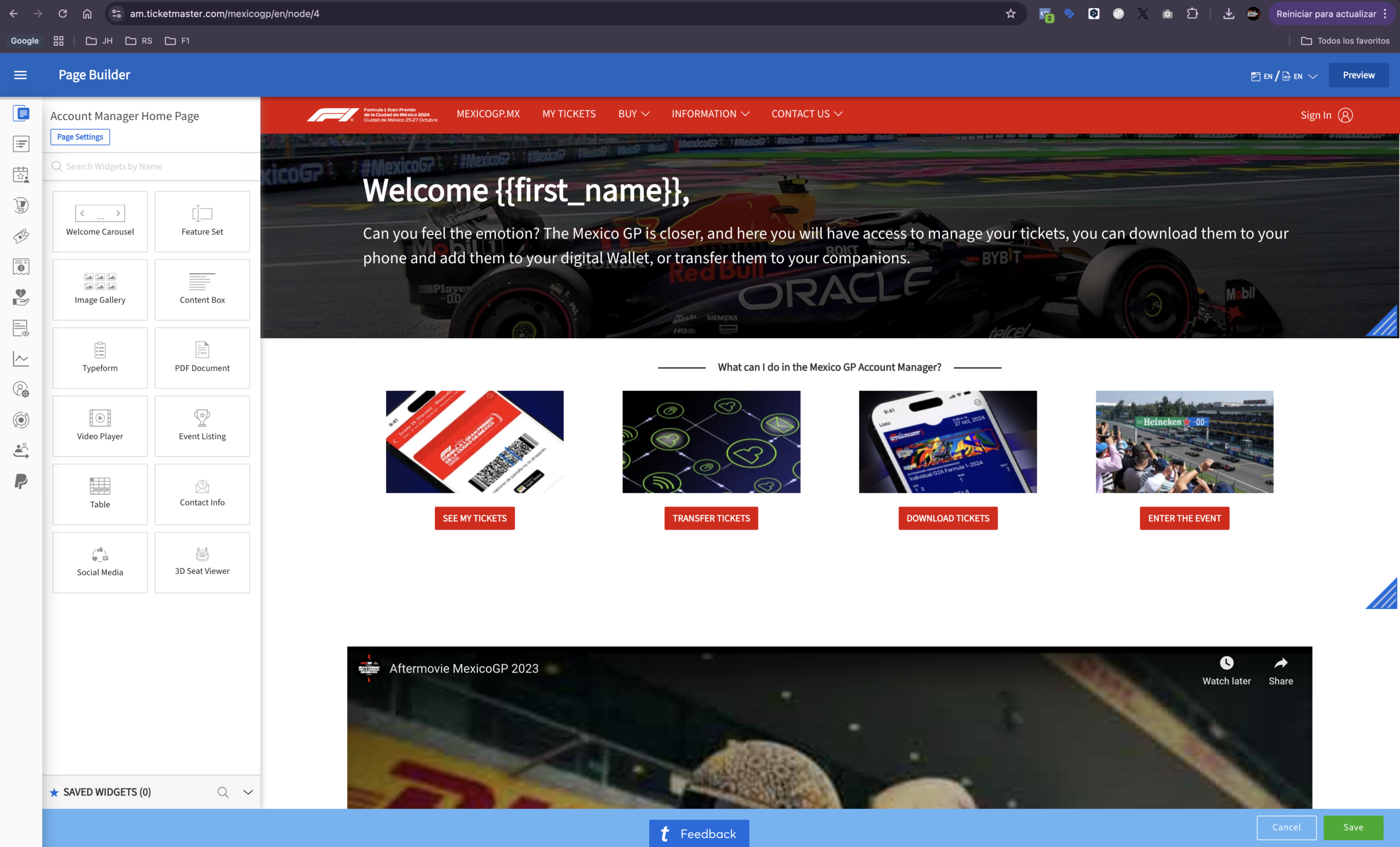Expand the SAVED WIDGETS panel chevron
Screen dimensions: 1400x847
coord(248,792)
